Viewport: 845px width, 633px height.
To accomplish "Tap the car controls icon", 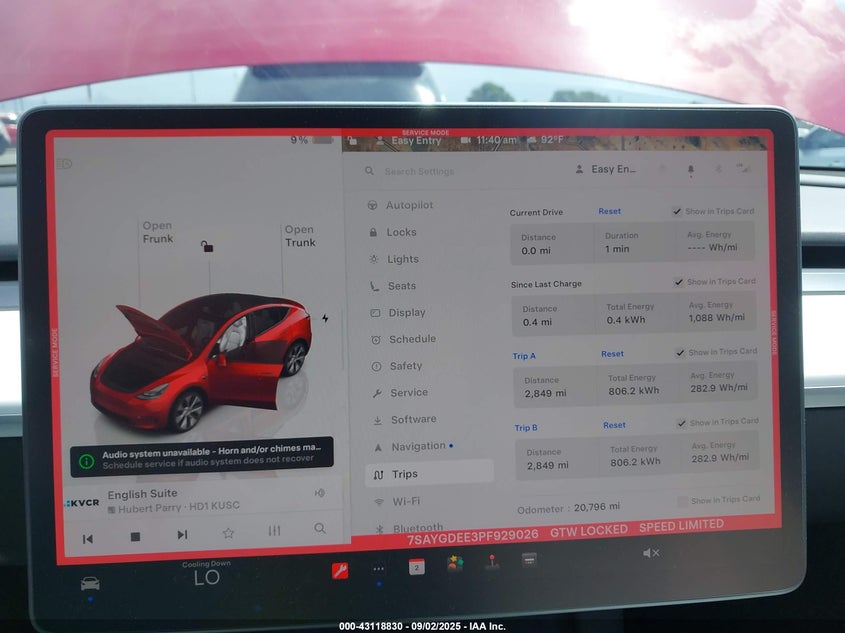I will 90,583.
